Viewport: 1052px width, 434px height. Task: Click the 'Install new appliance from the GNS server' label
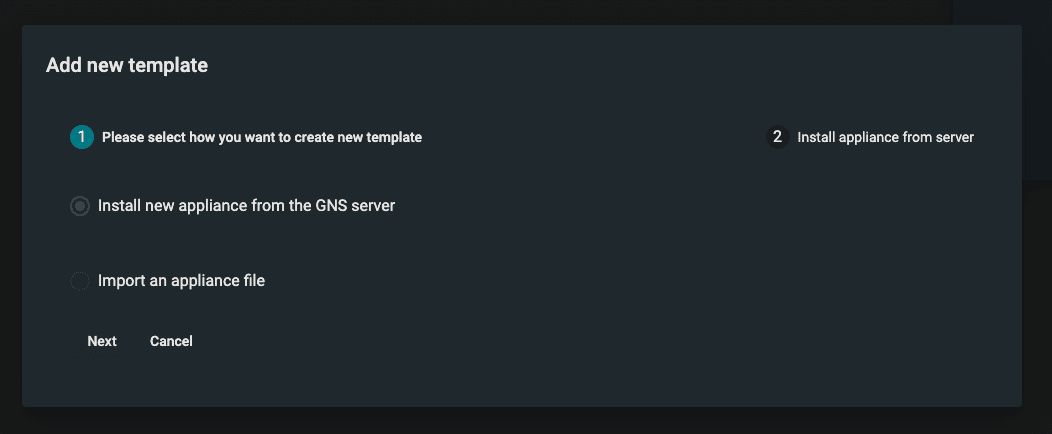pyautogui.click(x=246, y=206)
